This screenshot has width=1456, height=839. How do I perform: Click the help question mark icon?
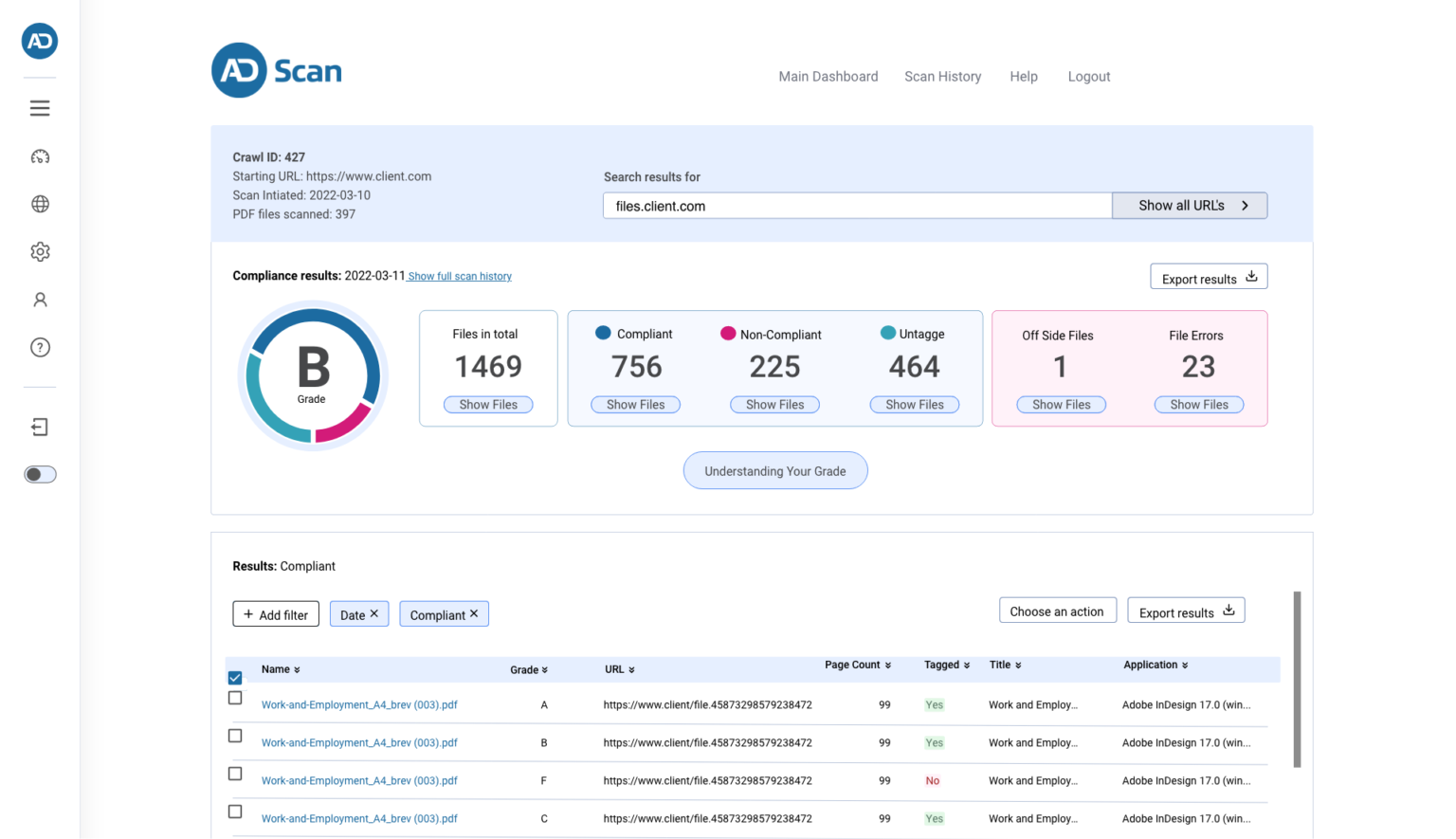click(40, 347)
